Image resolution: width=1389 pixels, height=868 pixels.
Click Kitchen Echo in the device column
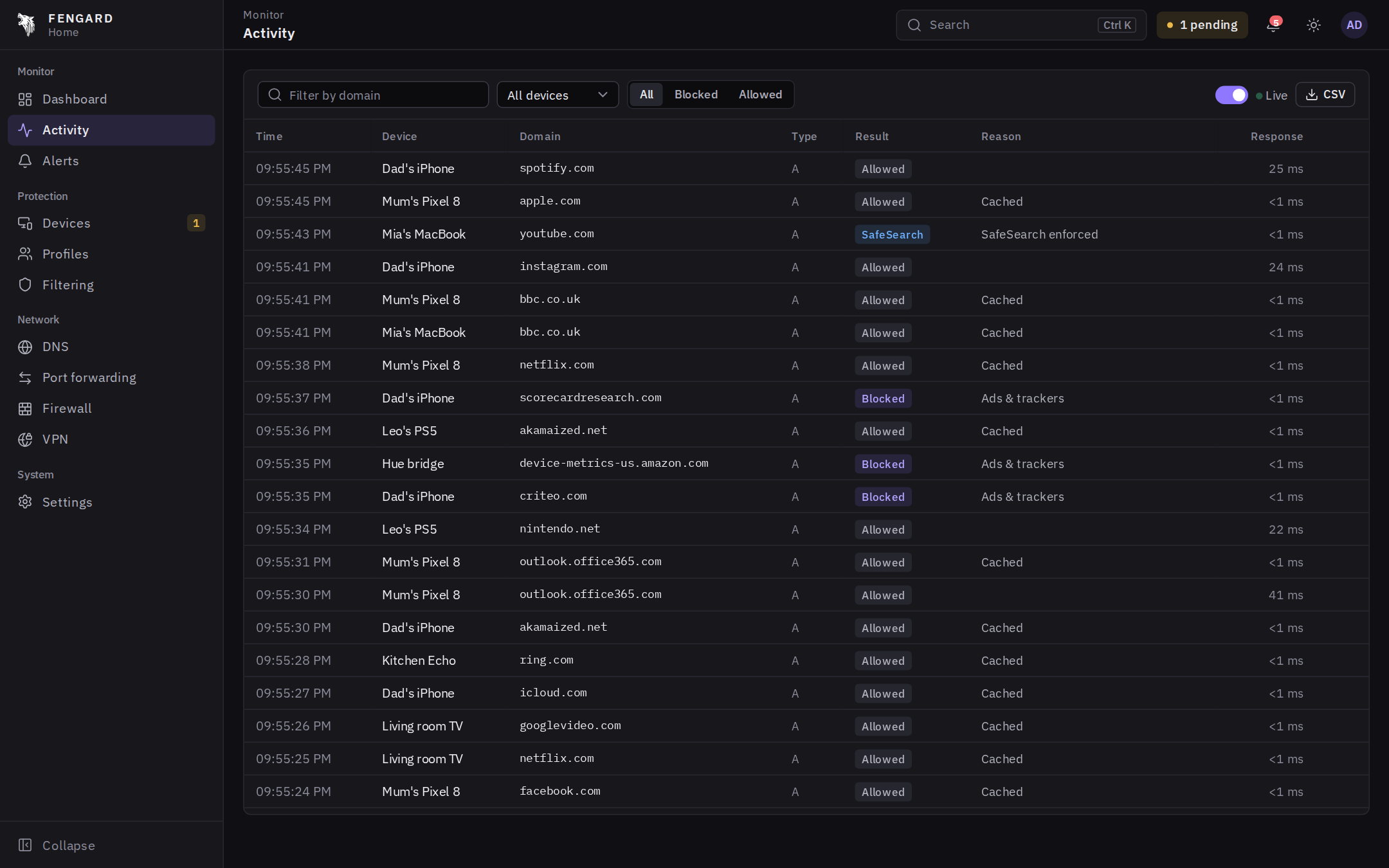[x=419, y=660]
